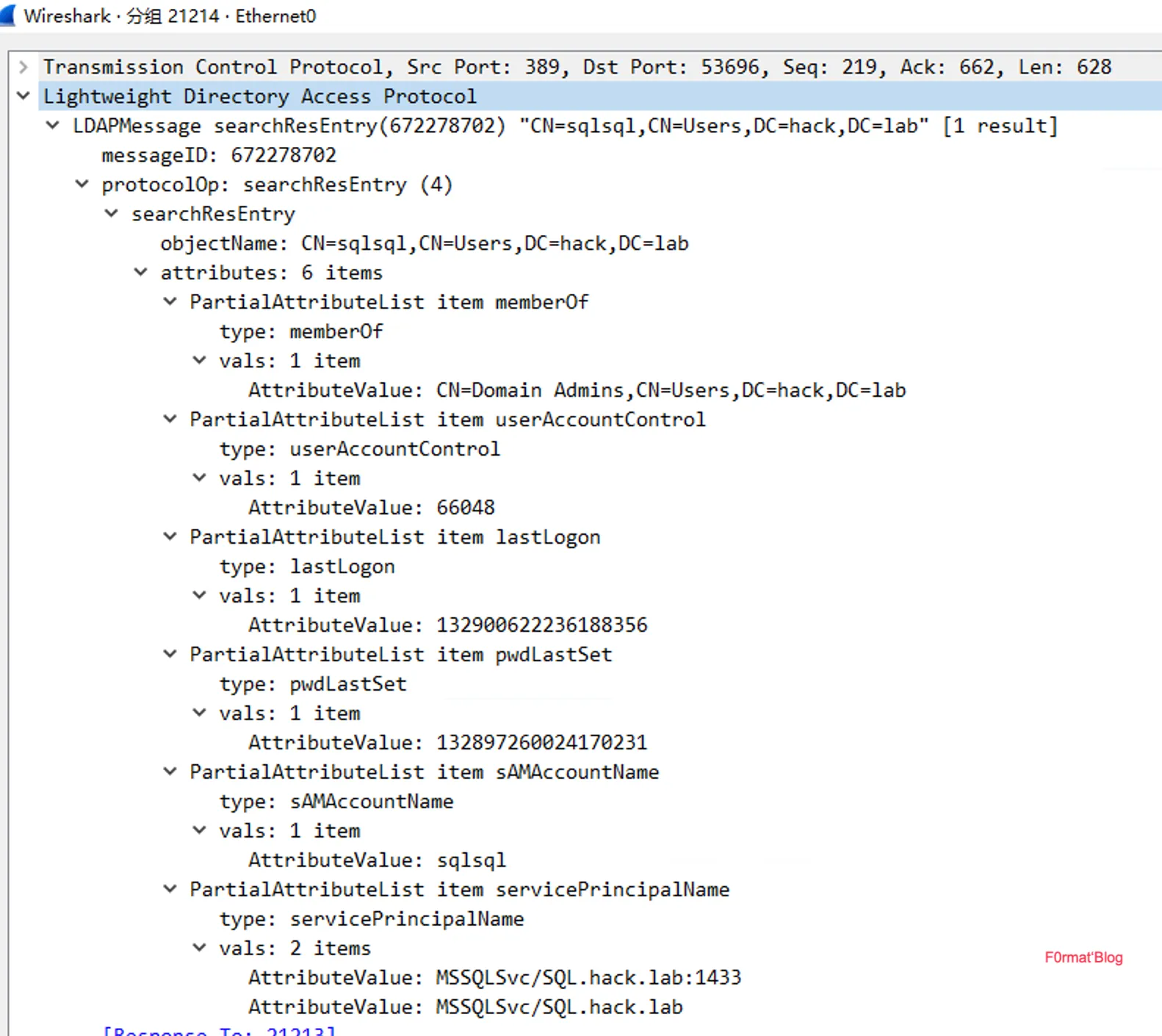Collapse the Lightweight Directory Access Protocol section

coord(24,96)
